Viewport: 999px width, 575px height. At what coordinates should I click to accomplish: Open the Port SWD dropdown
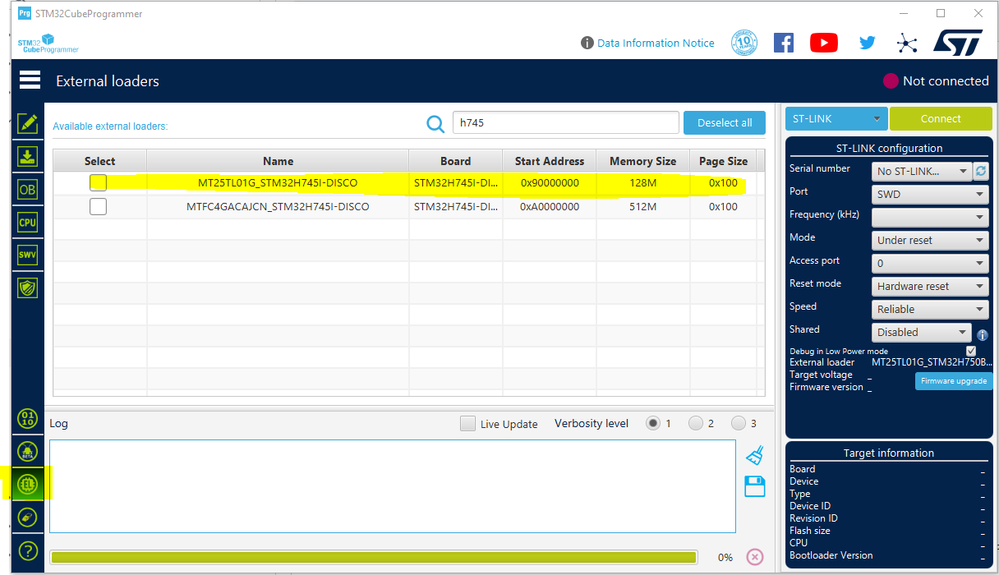[930, 194]
